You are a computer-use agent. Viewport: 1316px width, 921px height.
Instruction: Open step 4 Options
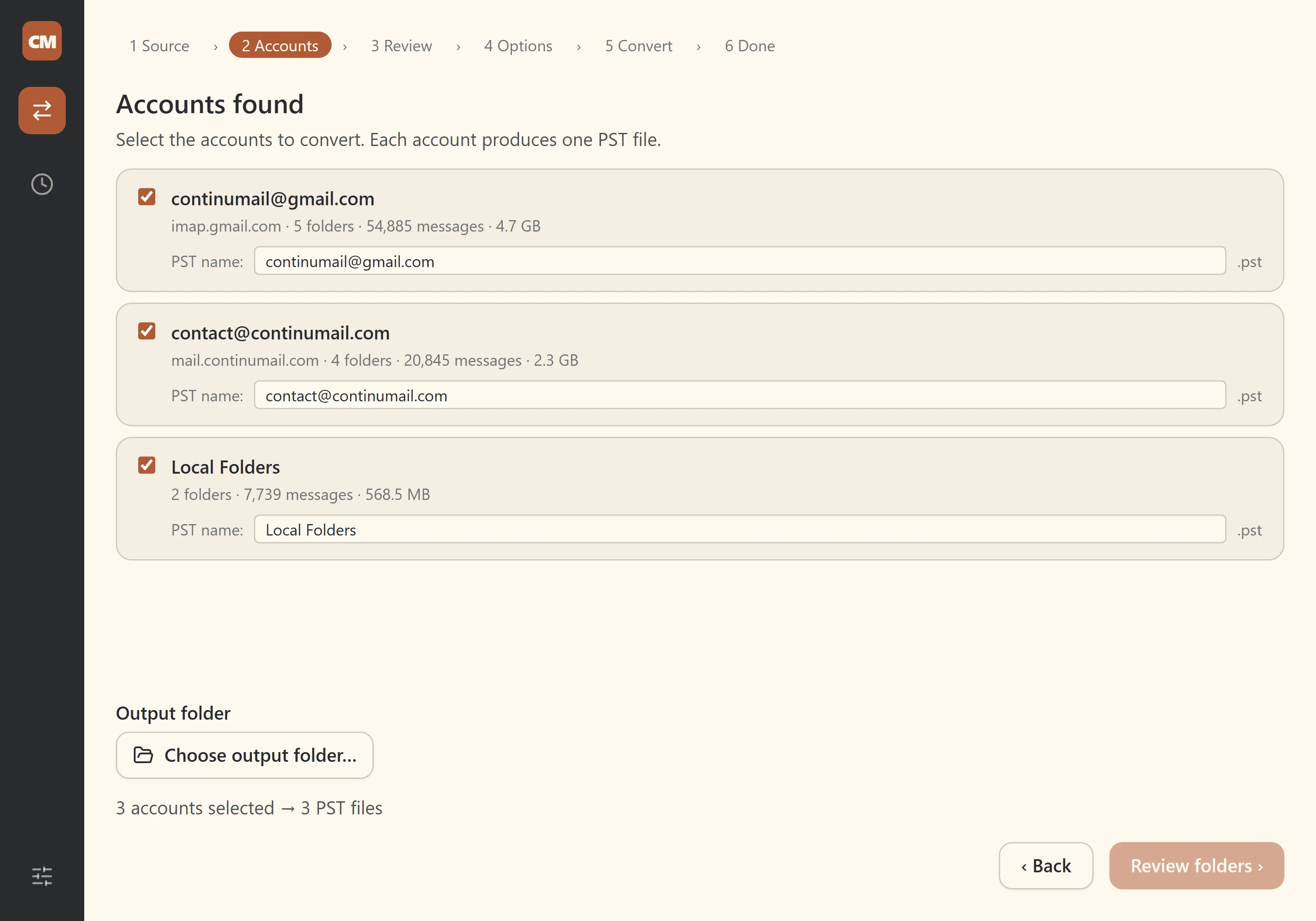[518, 45]
